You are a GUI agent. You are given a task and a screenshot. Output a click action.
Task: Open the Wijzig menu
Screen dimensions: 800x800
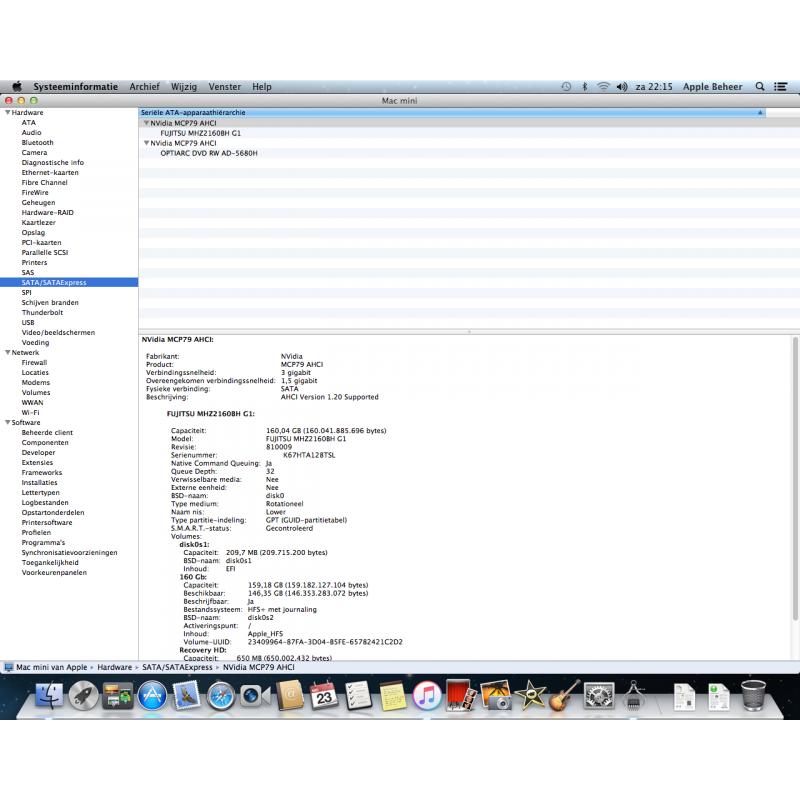point(184,86)
